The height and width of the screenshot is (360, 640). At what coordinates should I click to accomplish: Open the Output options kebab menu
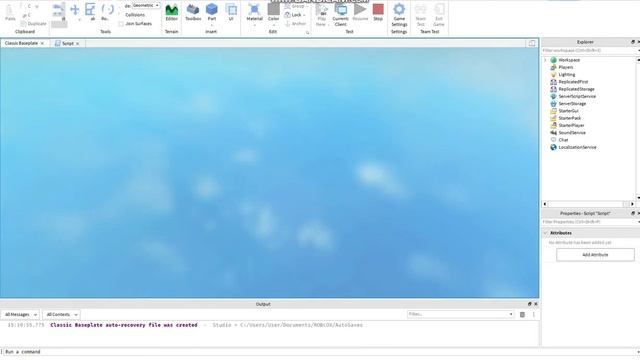point(533,315)
